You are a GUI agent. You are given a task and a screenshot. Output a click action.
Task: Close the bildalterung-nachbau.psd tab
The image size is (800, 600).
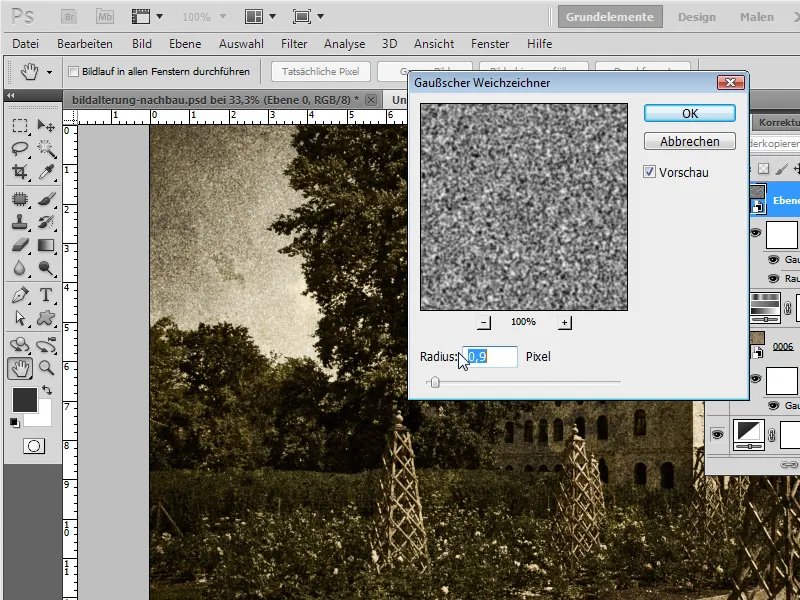(x=371, y=100)
